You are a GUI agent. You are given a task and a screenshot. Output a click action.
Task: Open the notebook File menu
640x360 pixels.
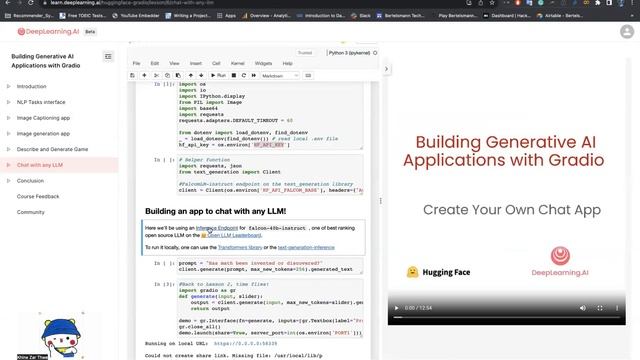[136, 63]
